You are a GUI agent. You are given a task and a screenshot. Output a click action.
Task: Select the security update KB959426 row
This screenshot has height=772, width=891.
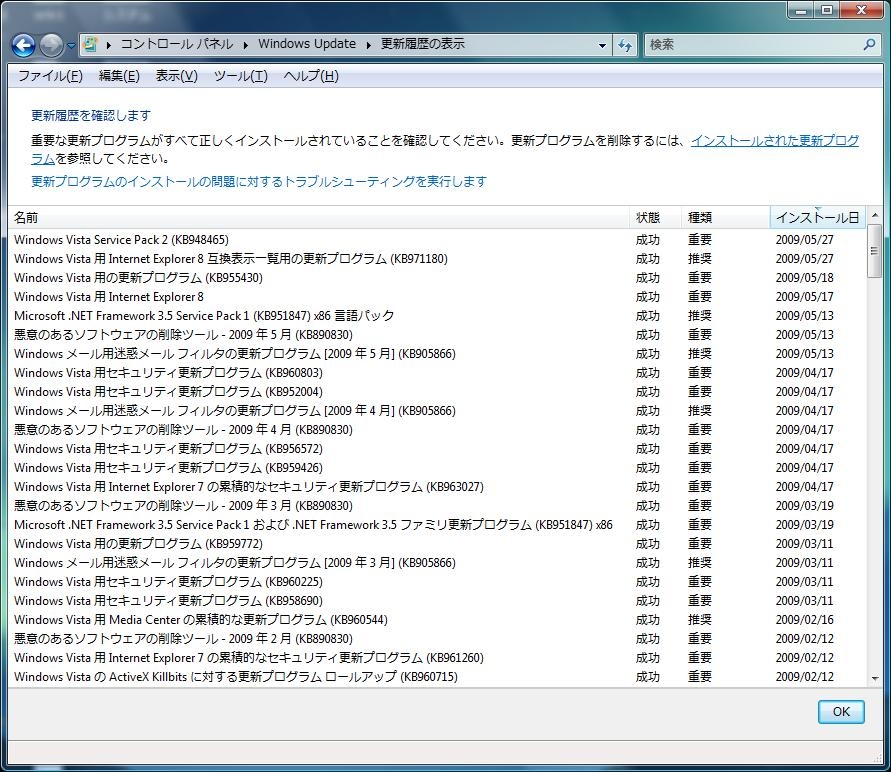pyautogui.click(x=436, y=468)
